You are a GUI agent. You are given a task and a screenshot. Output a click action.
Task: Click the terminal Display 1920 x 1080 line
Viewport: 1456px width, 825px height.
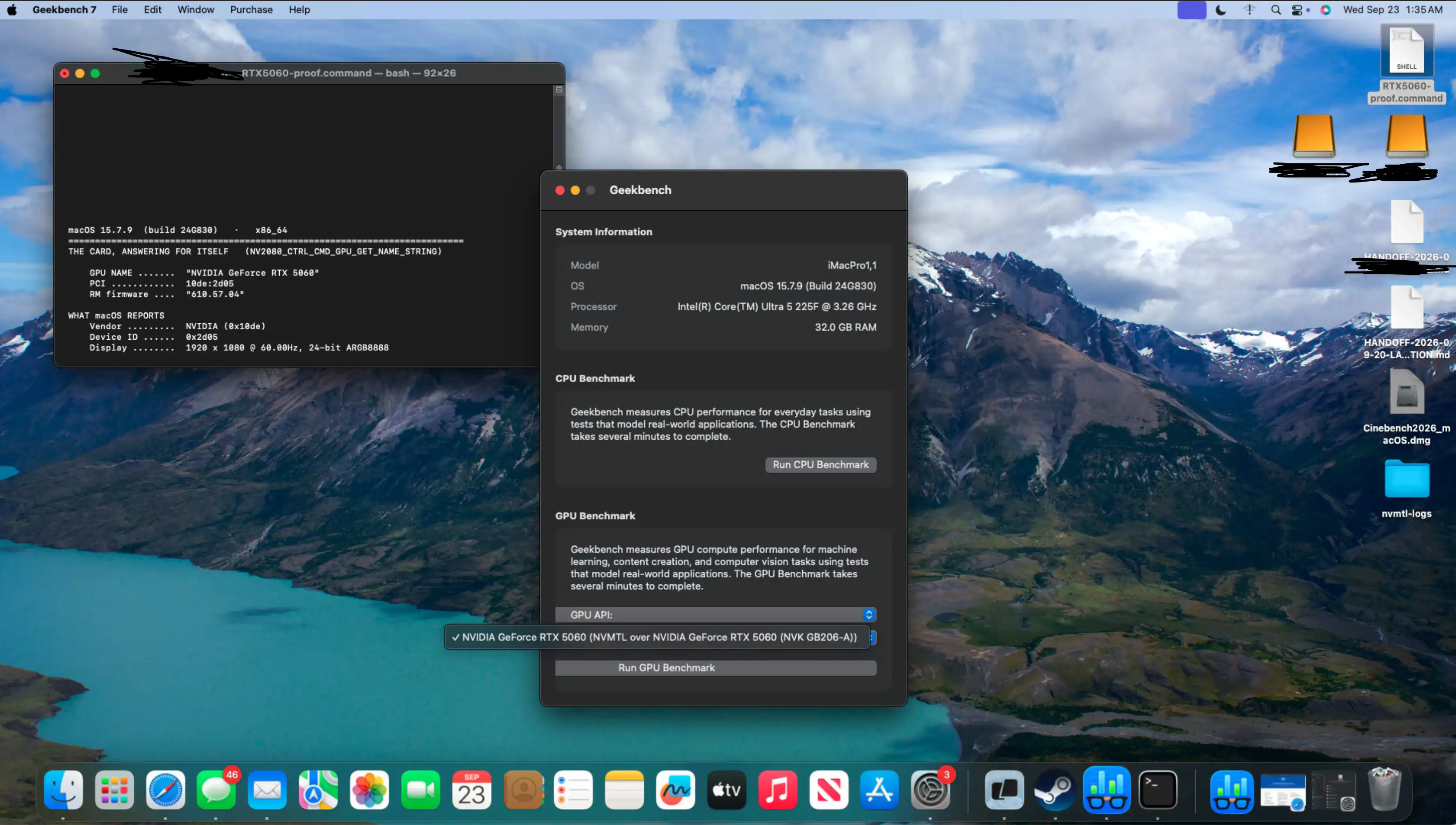click(x=239, y=348)
